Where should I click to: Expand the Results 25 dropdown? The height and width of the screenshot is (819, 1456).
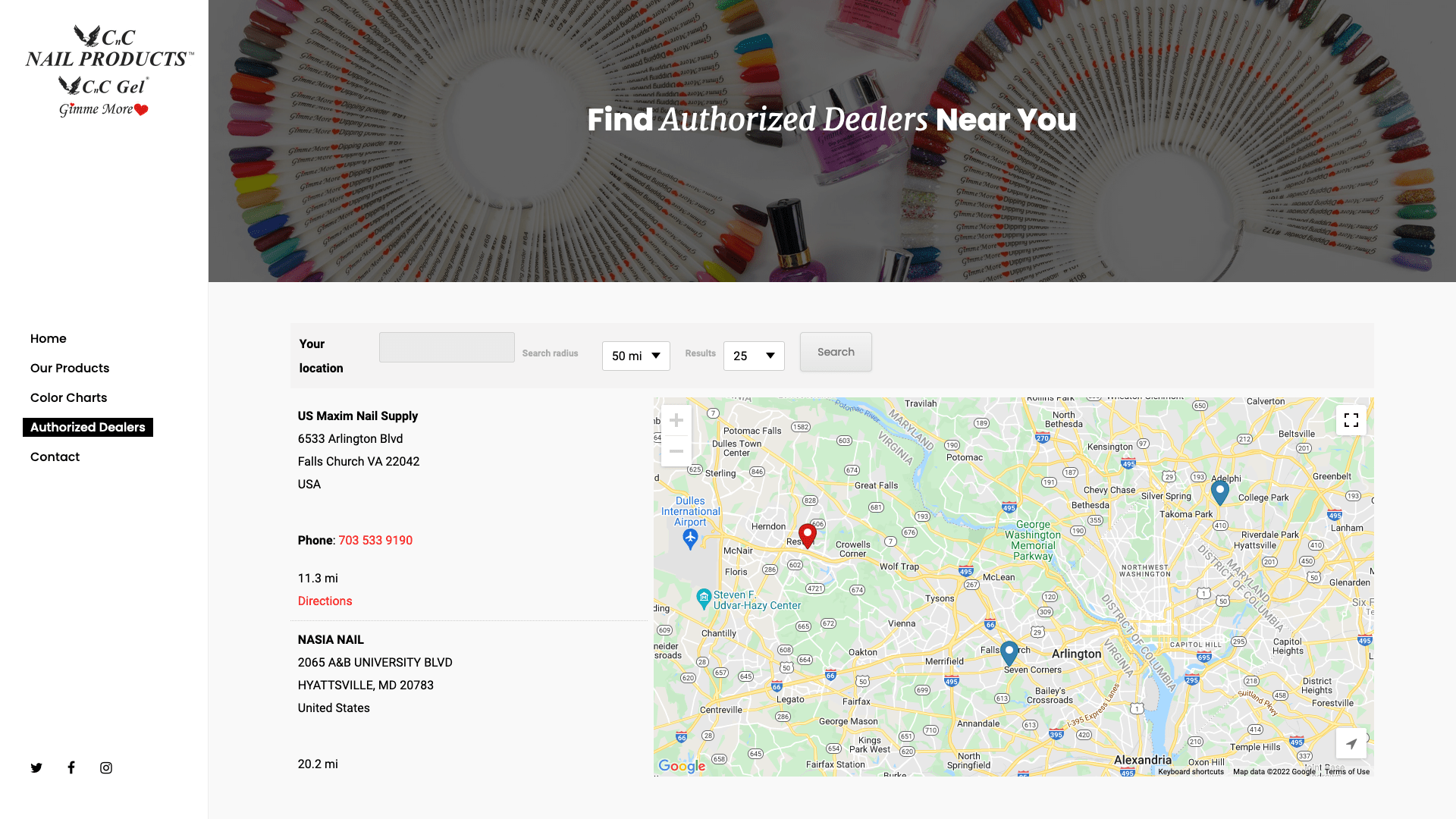coord(754,356)
